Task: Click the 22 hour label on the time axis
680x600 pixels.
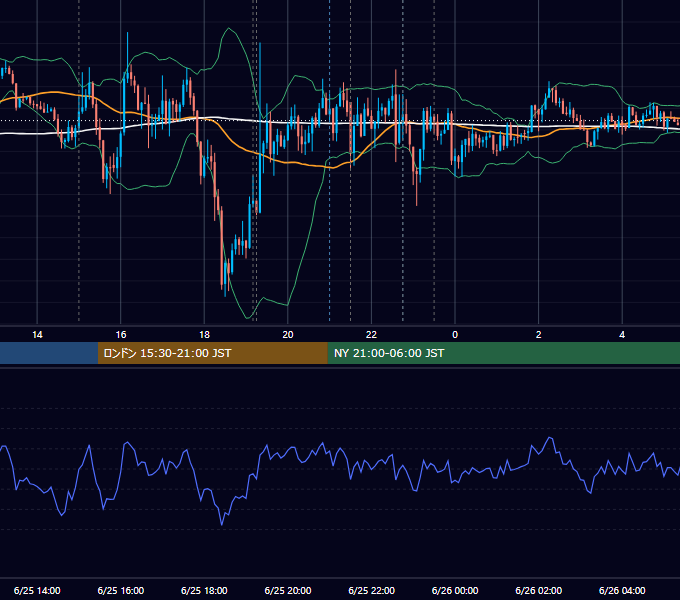Action: [x=371, y=335]
